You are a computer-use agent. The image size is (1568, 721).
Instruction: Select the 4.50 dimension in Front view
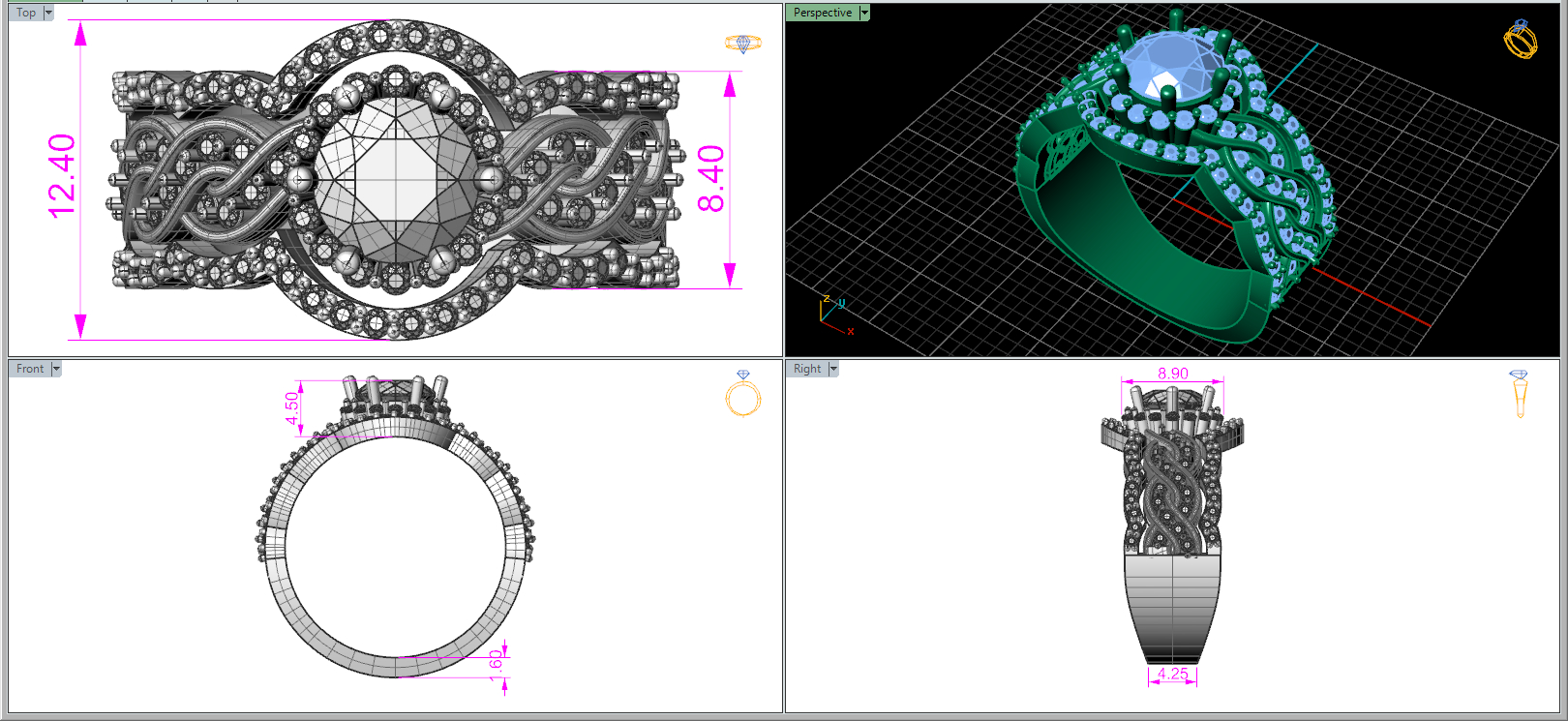tap(291, 407)
